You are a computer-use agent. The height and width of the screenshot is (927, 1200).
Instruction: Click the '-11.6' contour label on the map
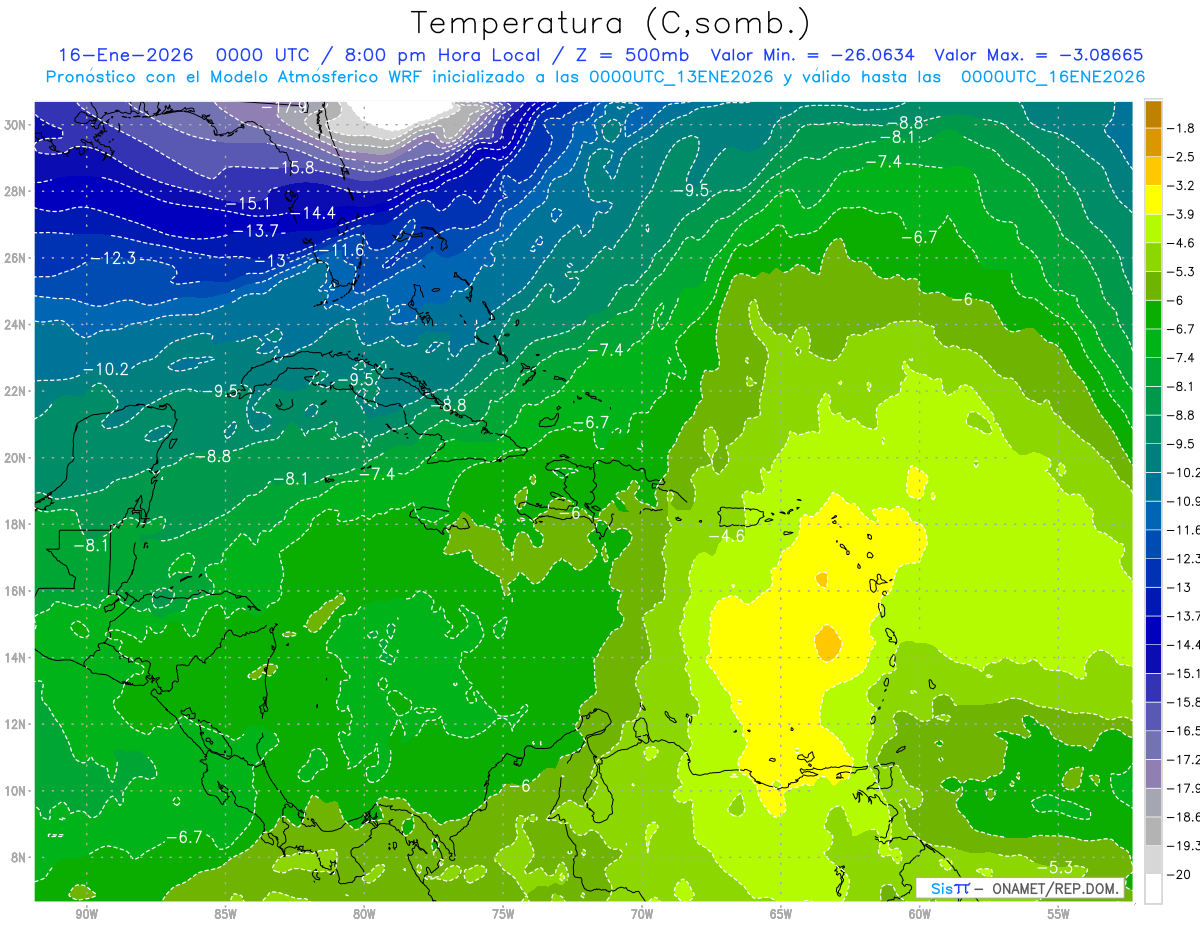tap(342, 249)
